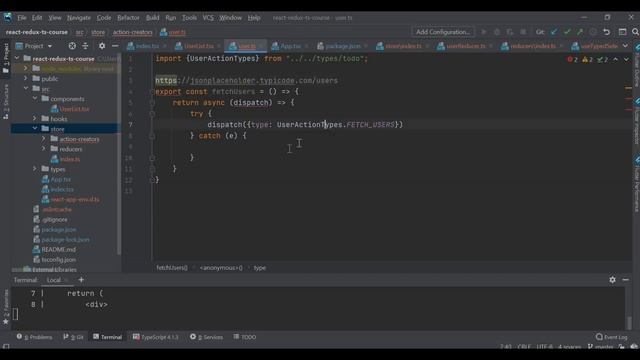Expand the types folder

coord(35,169)
